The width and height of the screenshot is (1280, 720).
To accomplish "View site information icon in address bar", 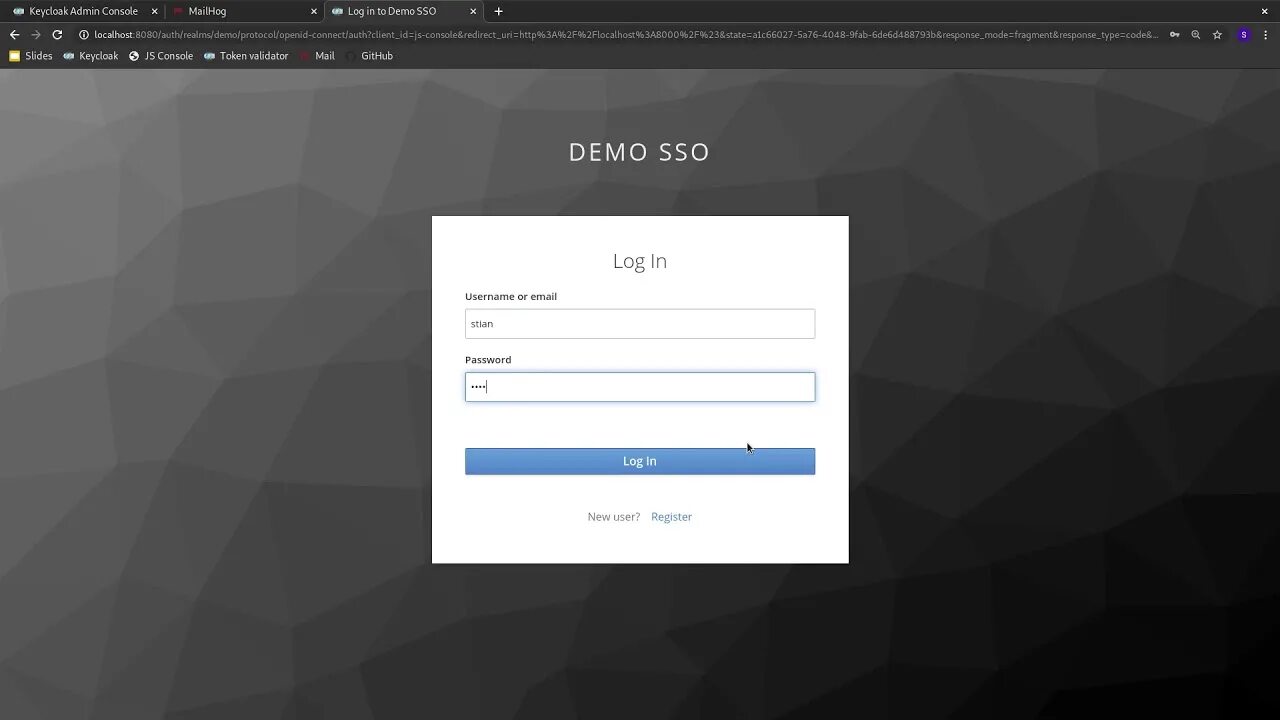I will click(x=84, y=34).
